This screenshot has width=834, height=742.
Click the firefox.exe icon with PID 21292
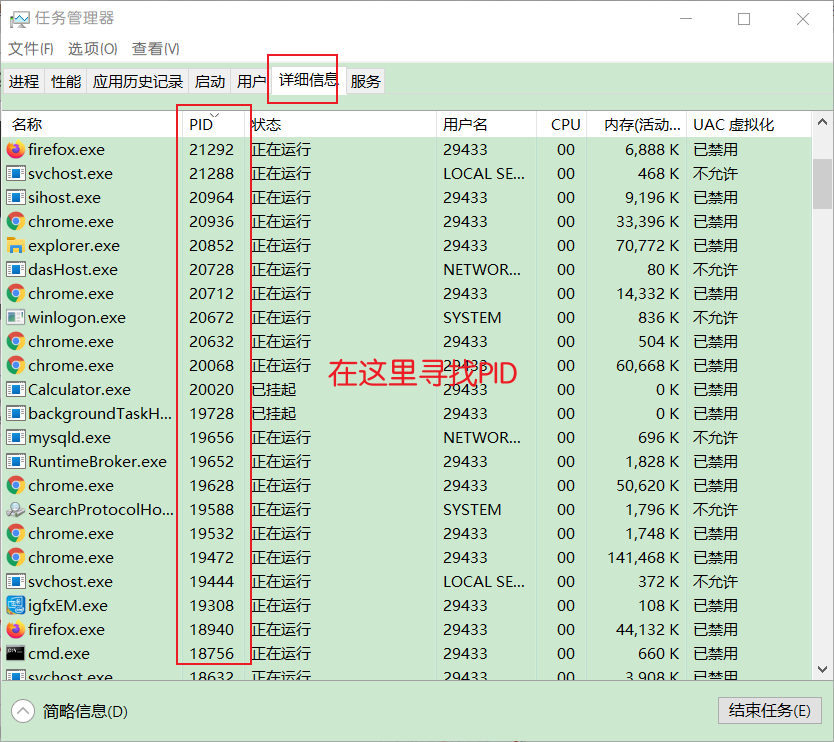coord(15,150)
